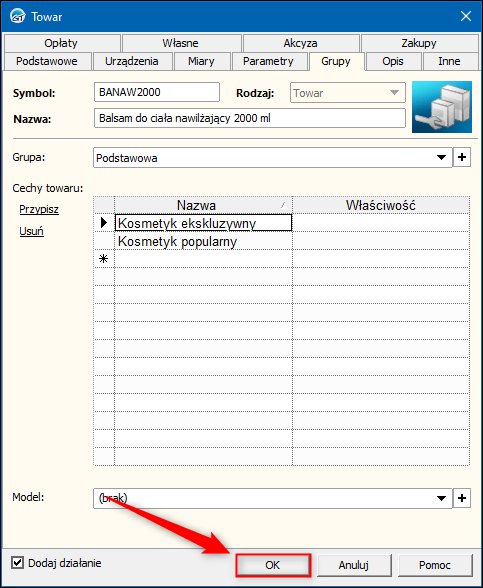
Task: Sort by the Nazwa column header
Action: point(203,205)
